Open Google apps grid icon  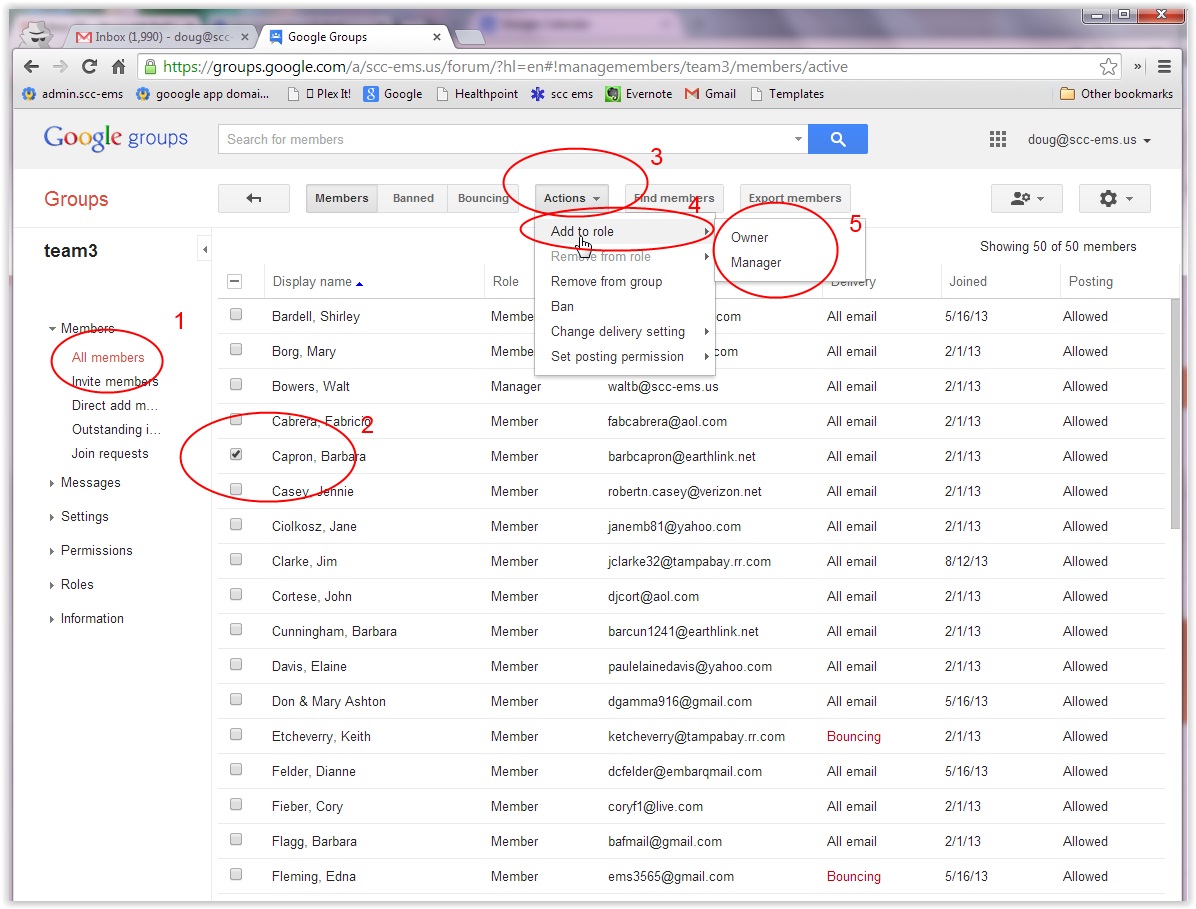[x=998, y=139]
